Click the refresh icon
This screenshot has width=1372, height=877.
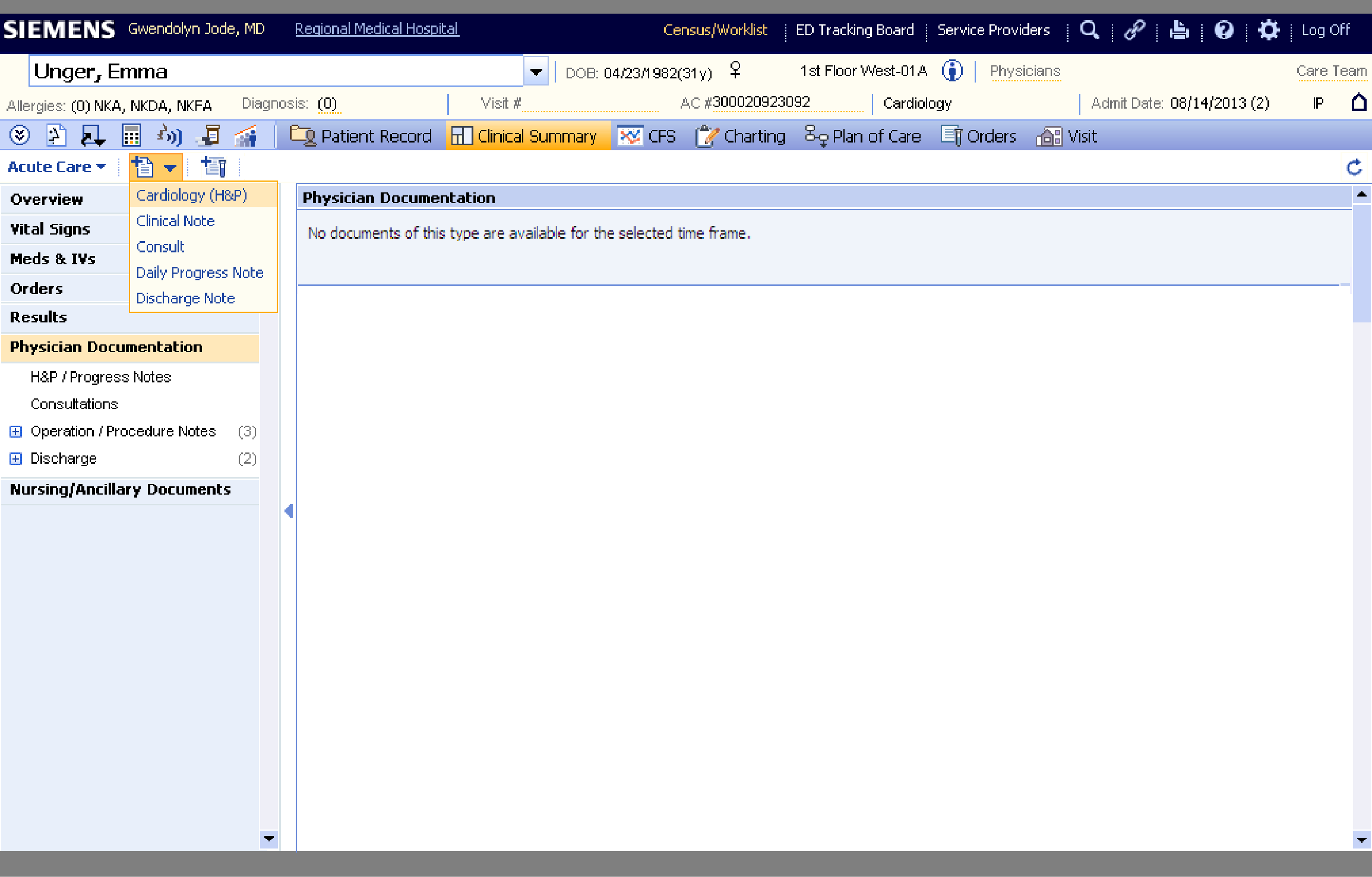tap(1354, 167)
